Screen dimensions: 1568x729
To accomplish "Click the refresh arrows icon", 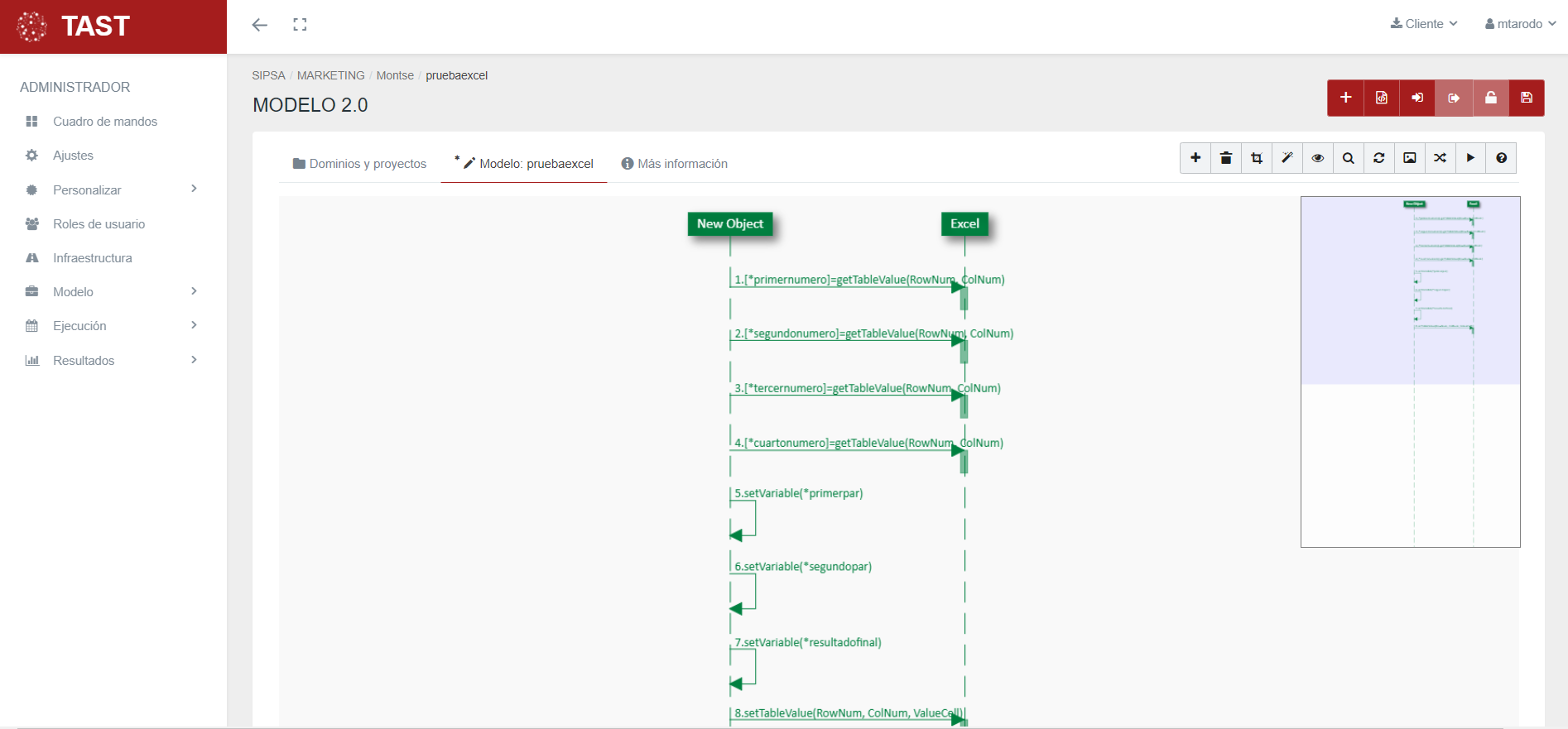I will pos(1379,158).
